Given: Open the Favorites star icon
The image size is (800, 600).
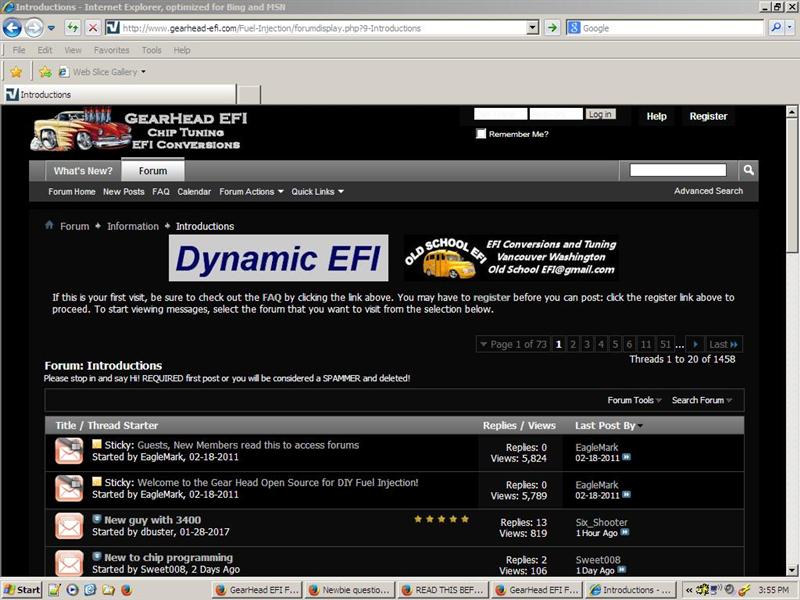Looking at the screenshot, I should pos(16,72).
